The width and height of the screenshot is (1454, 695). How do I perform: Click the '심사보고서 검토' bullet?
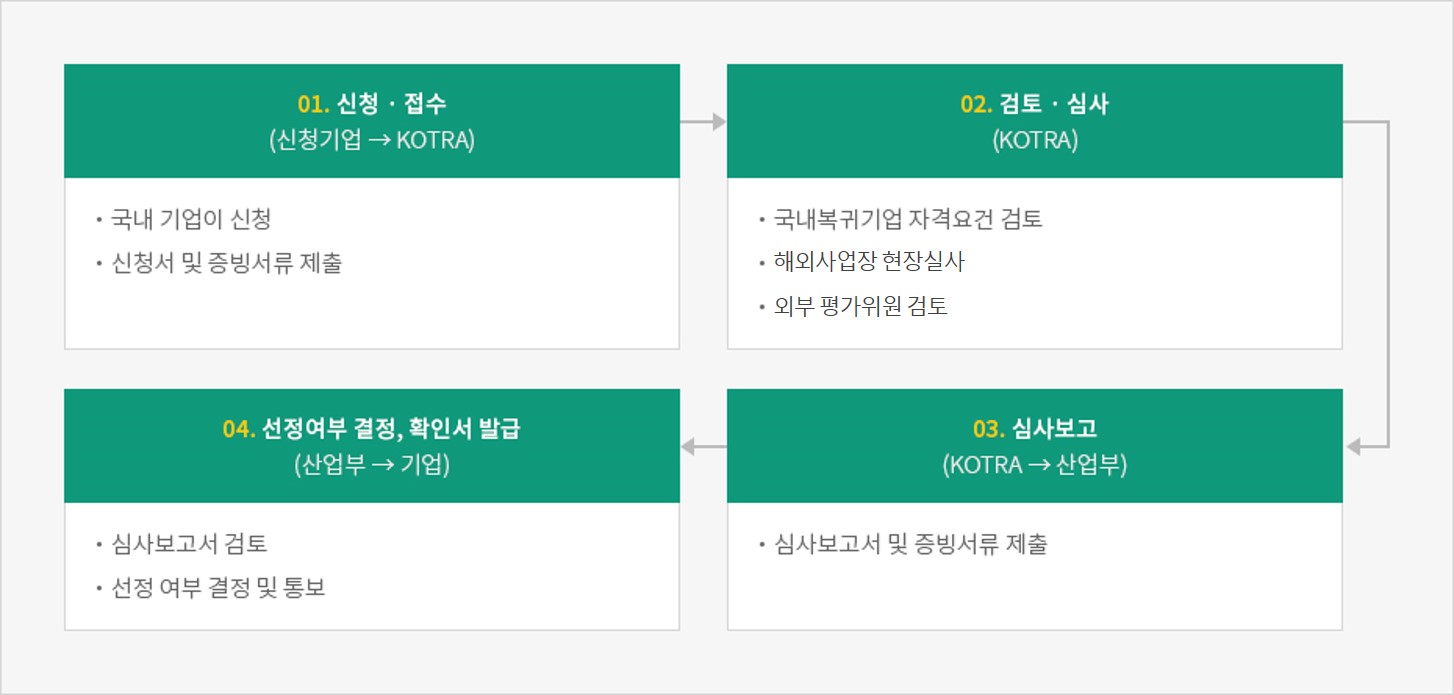[x=188, y=544]
